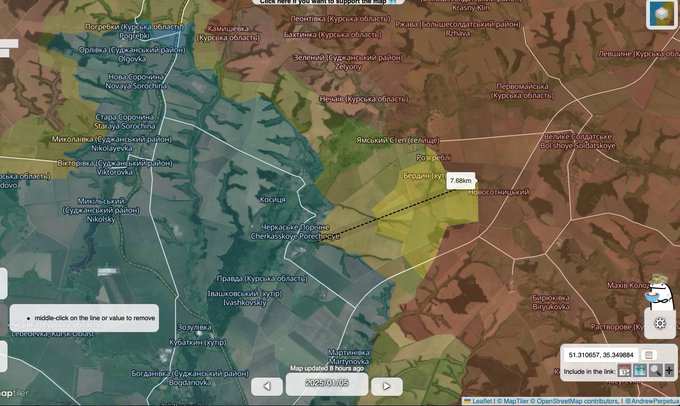
Task: Click the Зозулівка label
Action: [194, 327]
